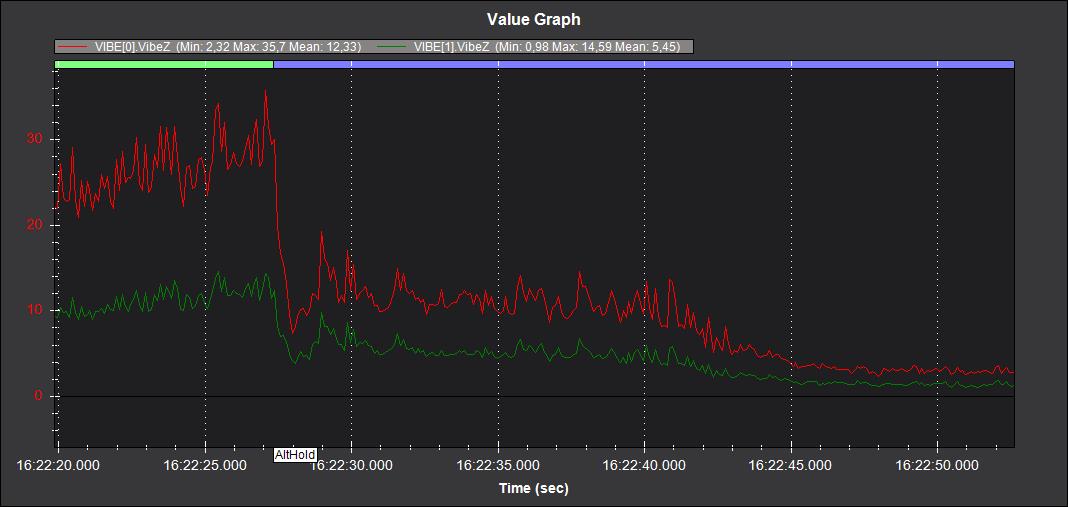Click the 10 value on Y axis
Image resolution: width=1068 pixels, height=507 pixels.
click(35, 310)
